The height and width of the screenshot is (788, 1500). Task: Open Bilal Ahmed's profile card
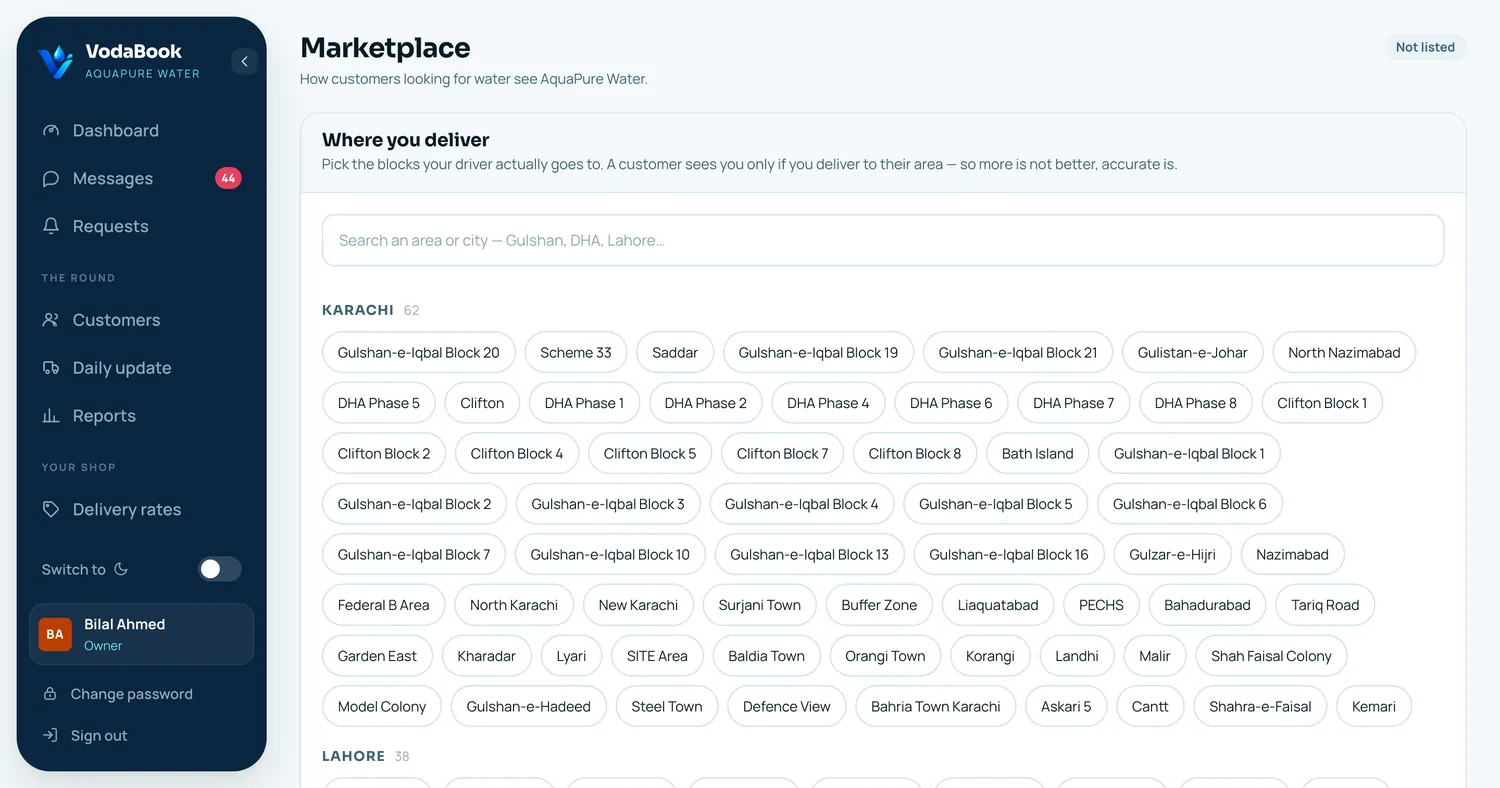point(142,634)
